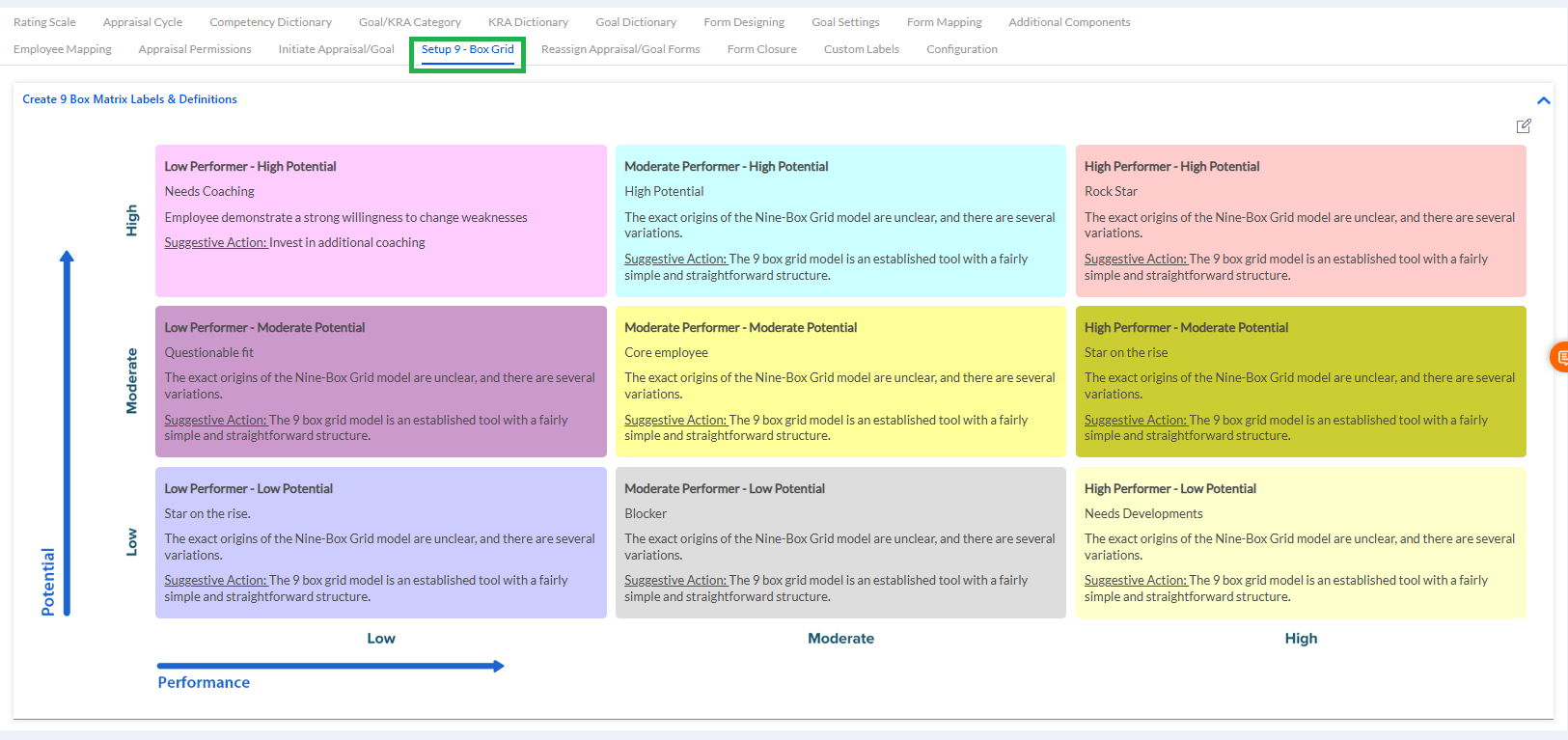The height and width of the screenshot is (740, 1568).
Task: Click the edit 9 box matrix icon
Action: (x=1524, y=126)
